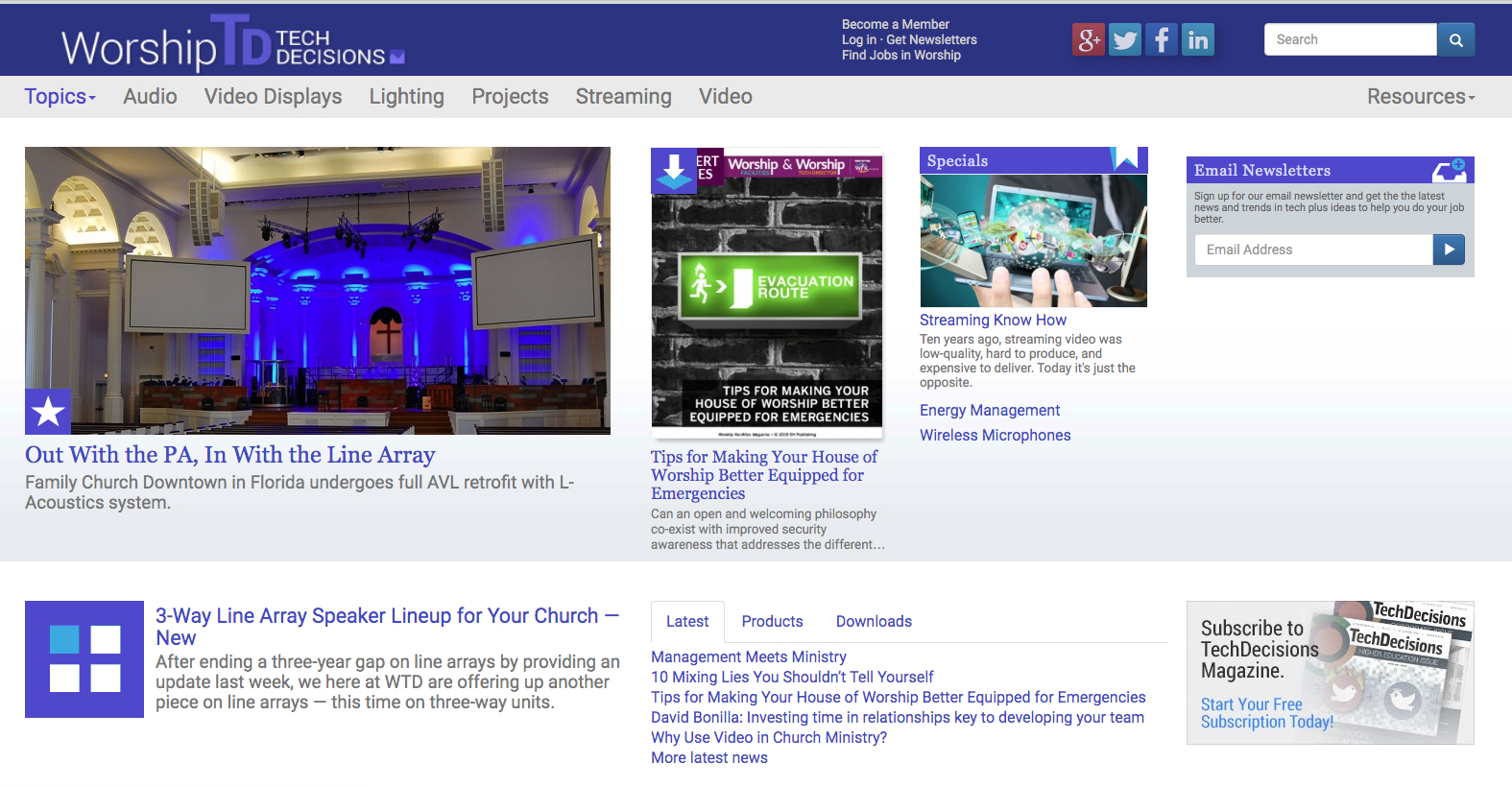Click the grid icon beside 3-Way Line Array

84,659
